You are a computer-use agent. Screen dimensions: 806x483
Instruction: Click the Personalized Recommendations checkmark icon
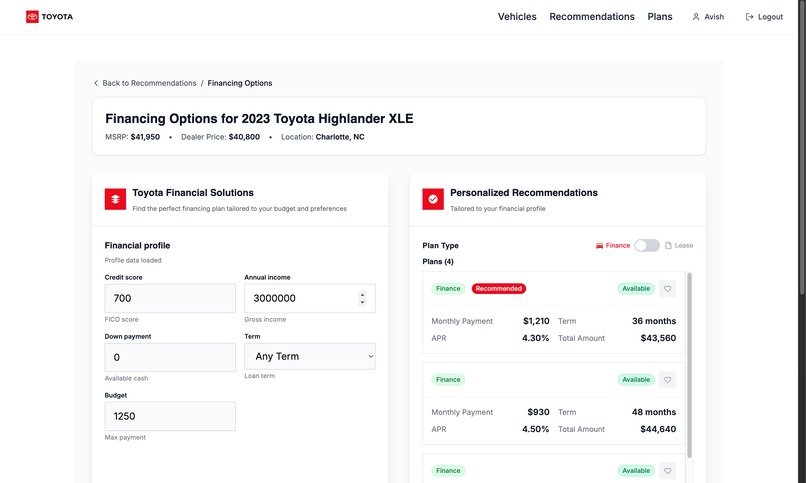[x=433, y=199]
